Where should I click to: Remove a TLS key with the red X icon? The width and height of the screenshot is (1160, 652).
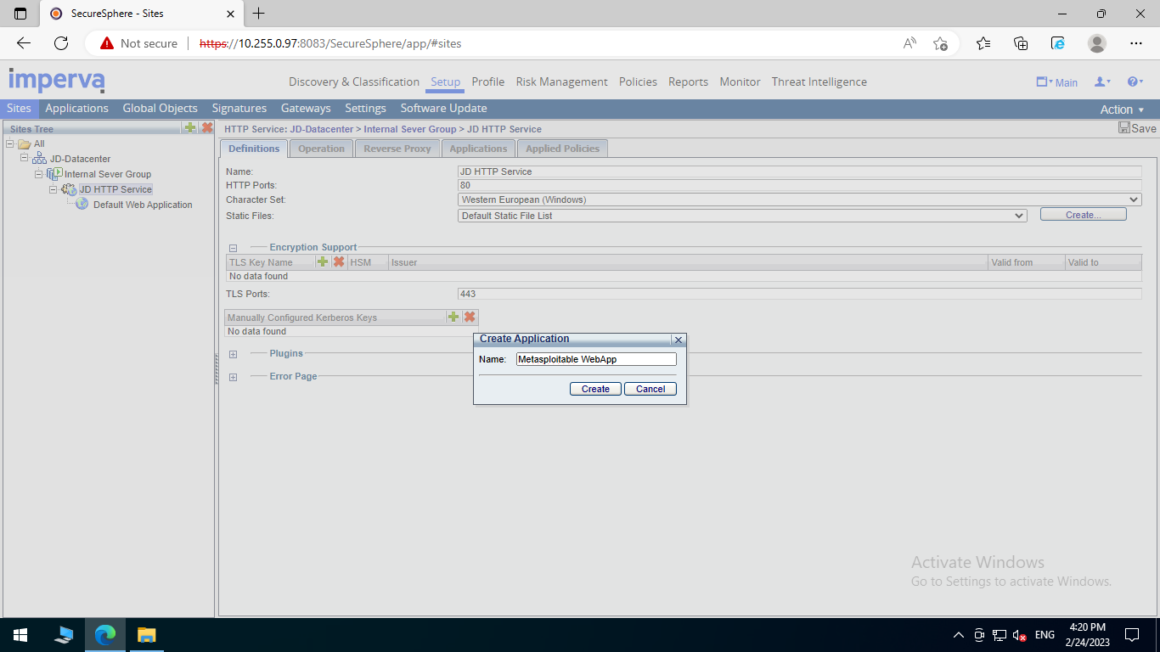click(339, 261)
